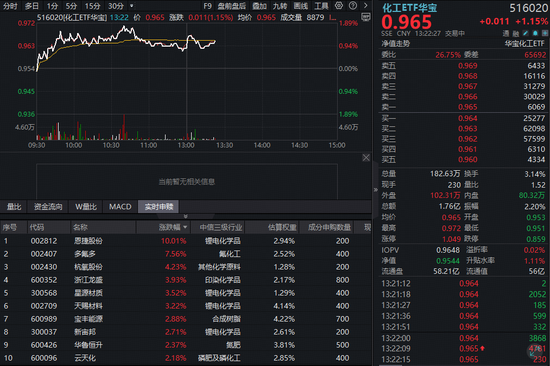Screen dimensions: 550x366
Task: Click IOPV value 0.9648
Action: [448, 250]
